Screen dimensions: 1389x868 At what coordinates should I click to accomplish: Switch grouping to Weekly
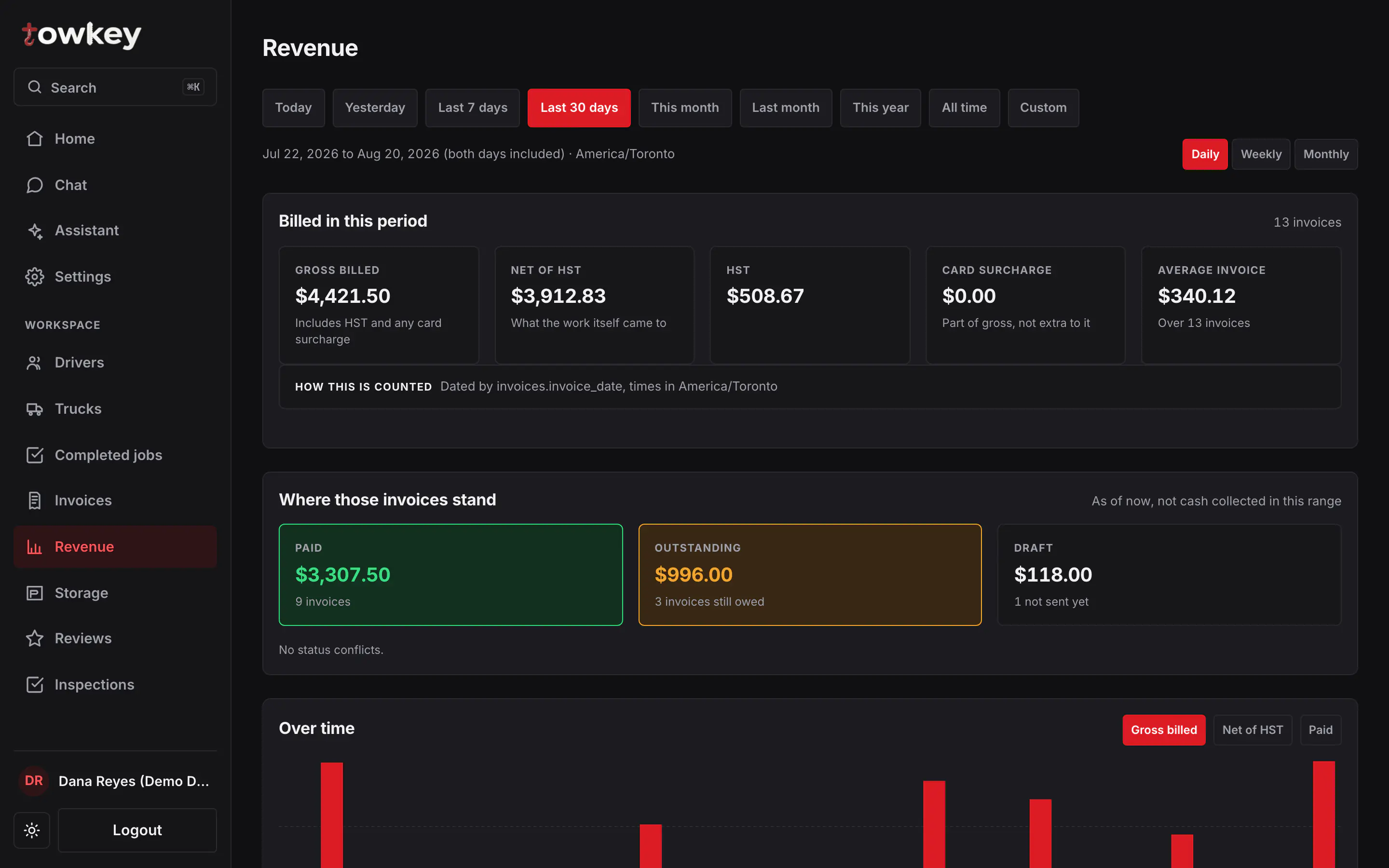[1260, 154]
